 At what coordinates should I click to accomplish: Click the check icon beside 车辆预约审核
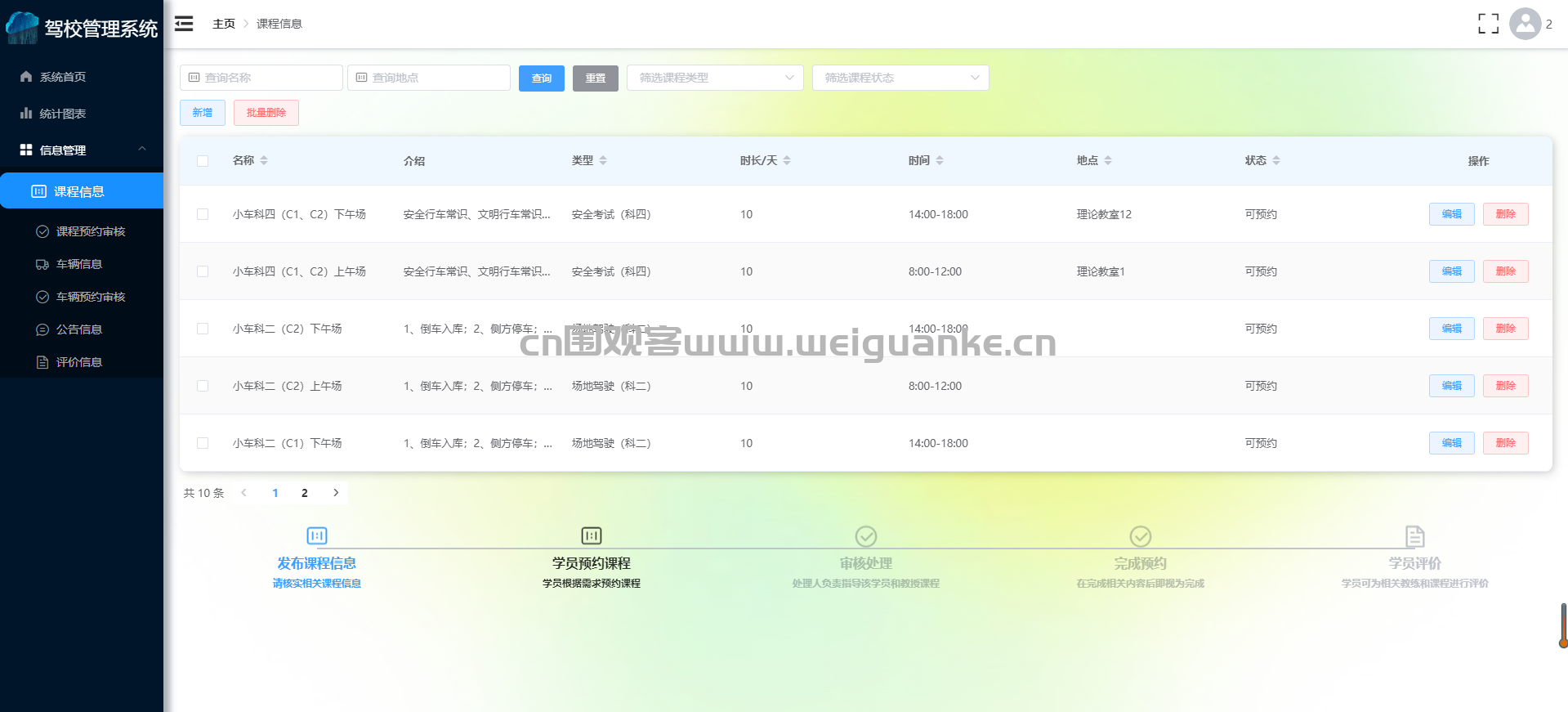42,297
